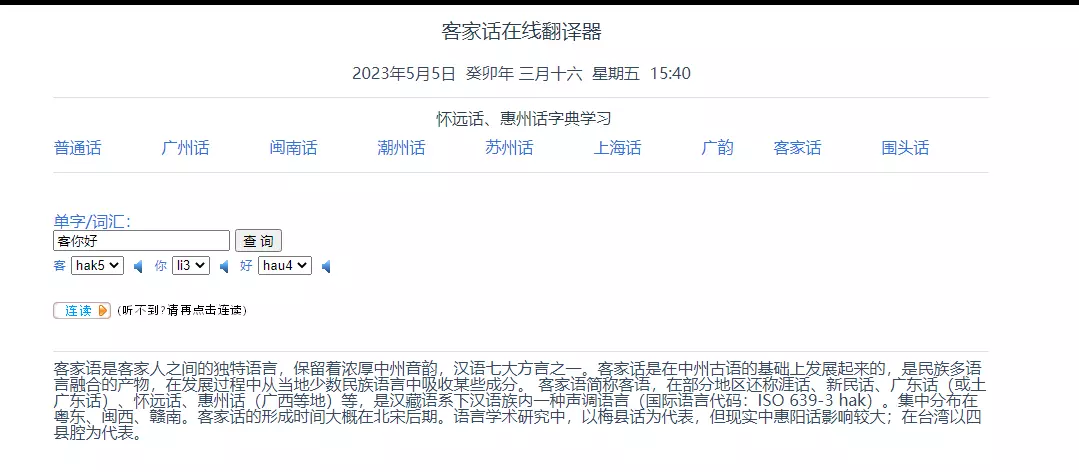Screen dimensions: 1079x472
Task: Click the character label 你 before li3
Action: coord(160,266)
